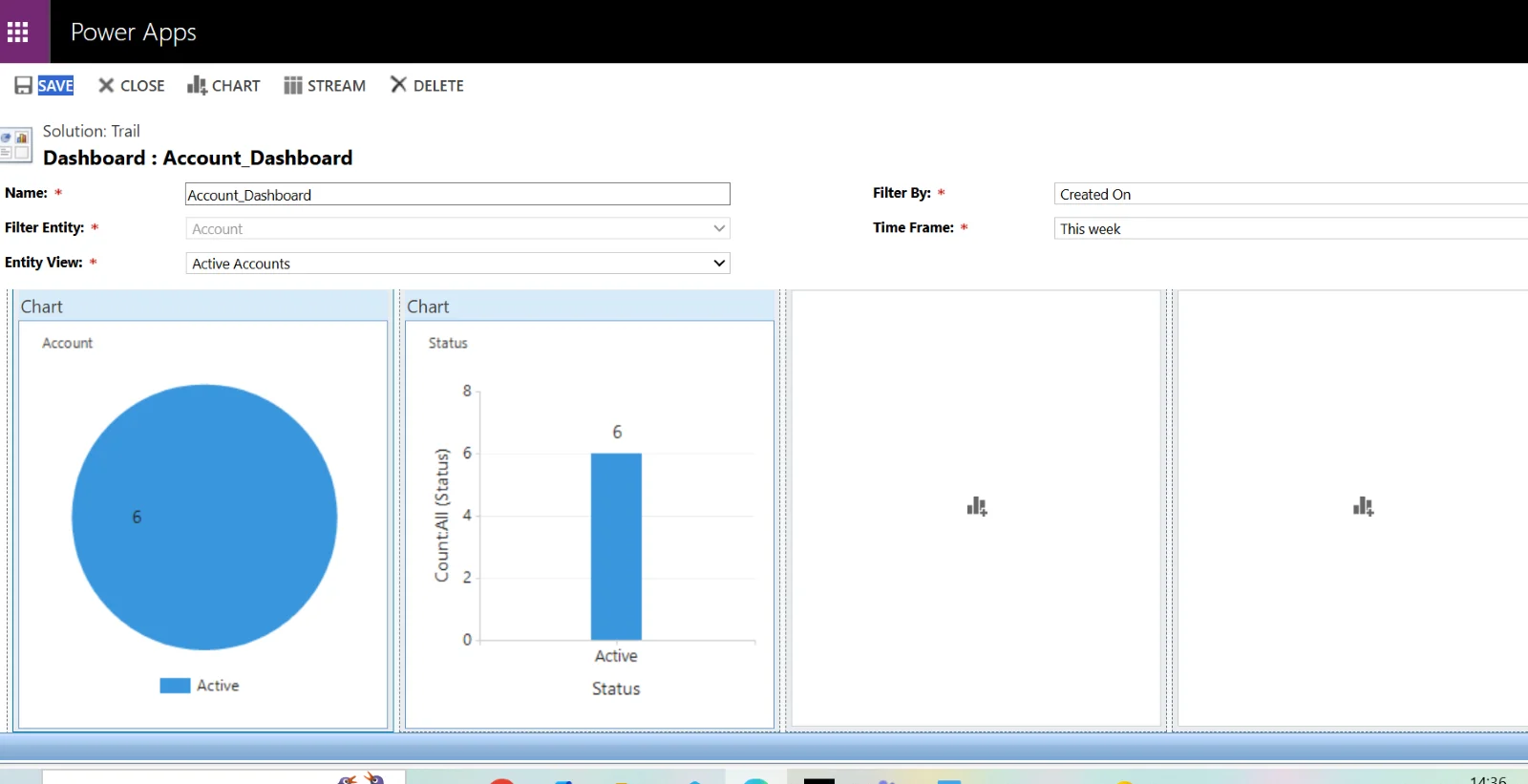Insert a chart in the fourth empty tile

[x=1364, y=506]
